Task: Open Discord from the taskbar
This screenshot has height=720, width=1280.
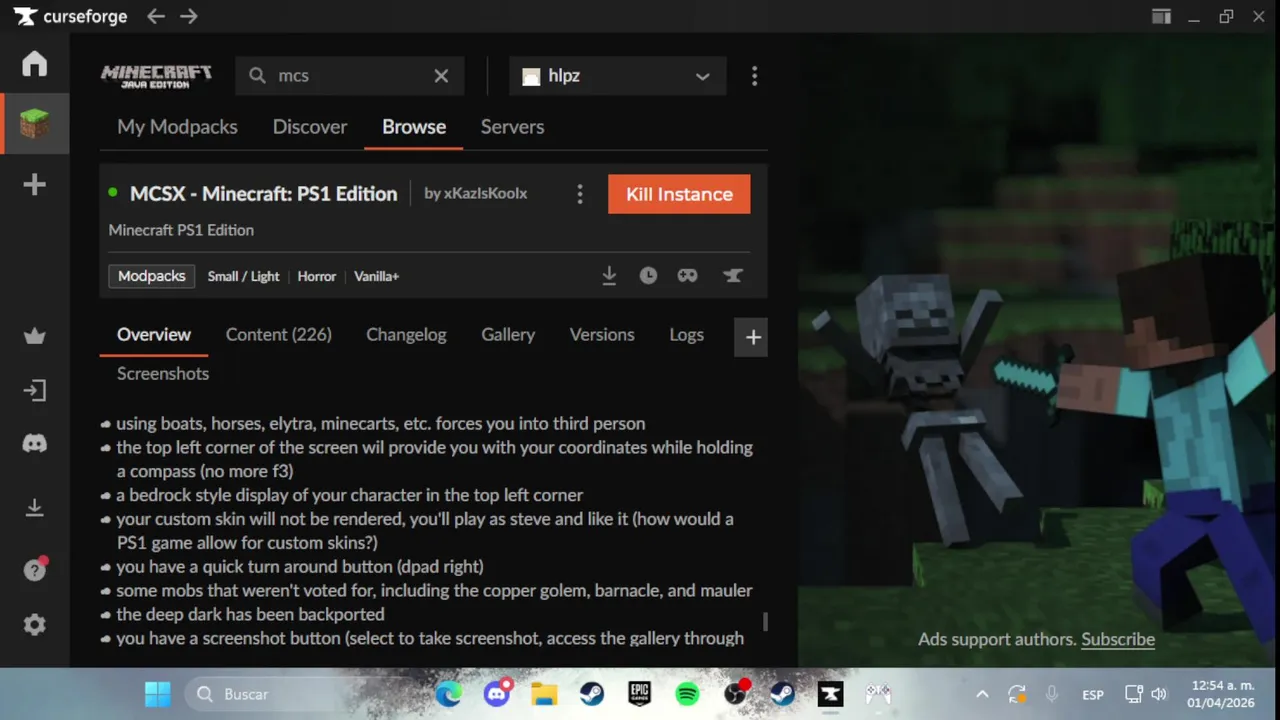Action: click(x=497, y=694)
